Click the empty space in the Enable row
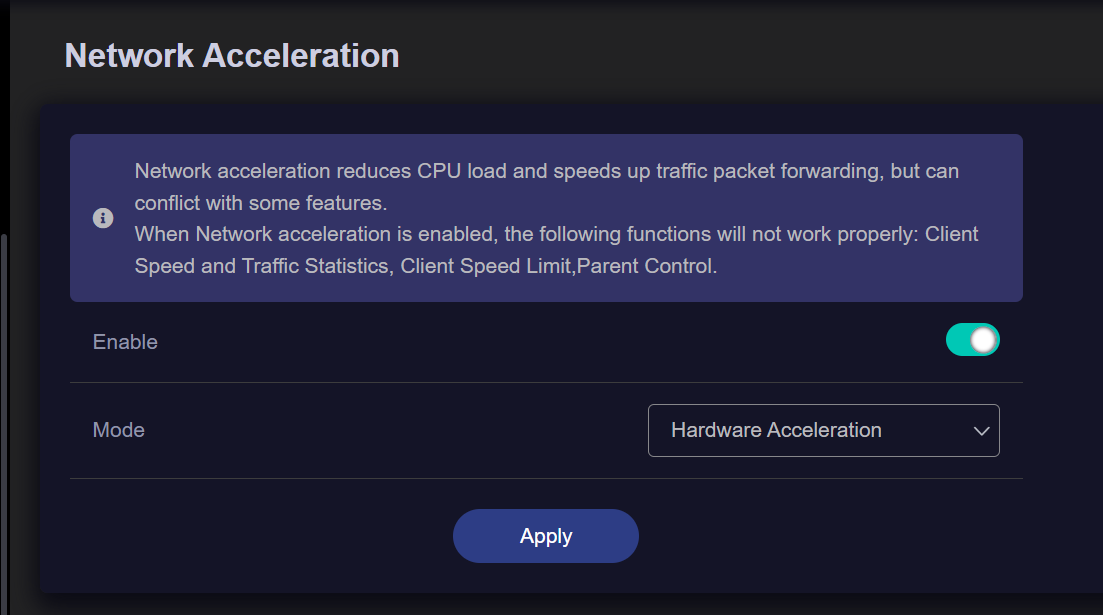Screen dimensions: 1103x615 550,342
